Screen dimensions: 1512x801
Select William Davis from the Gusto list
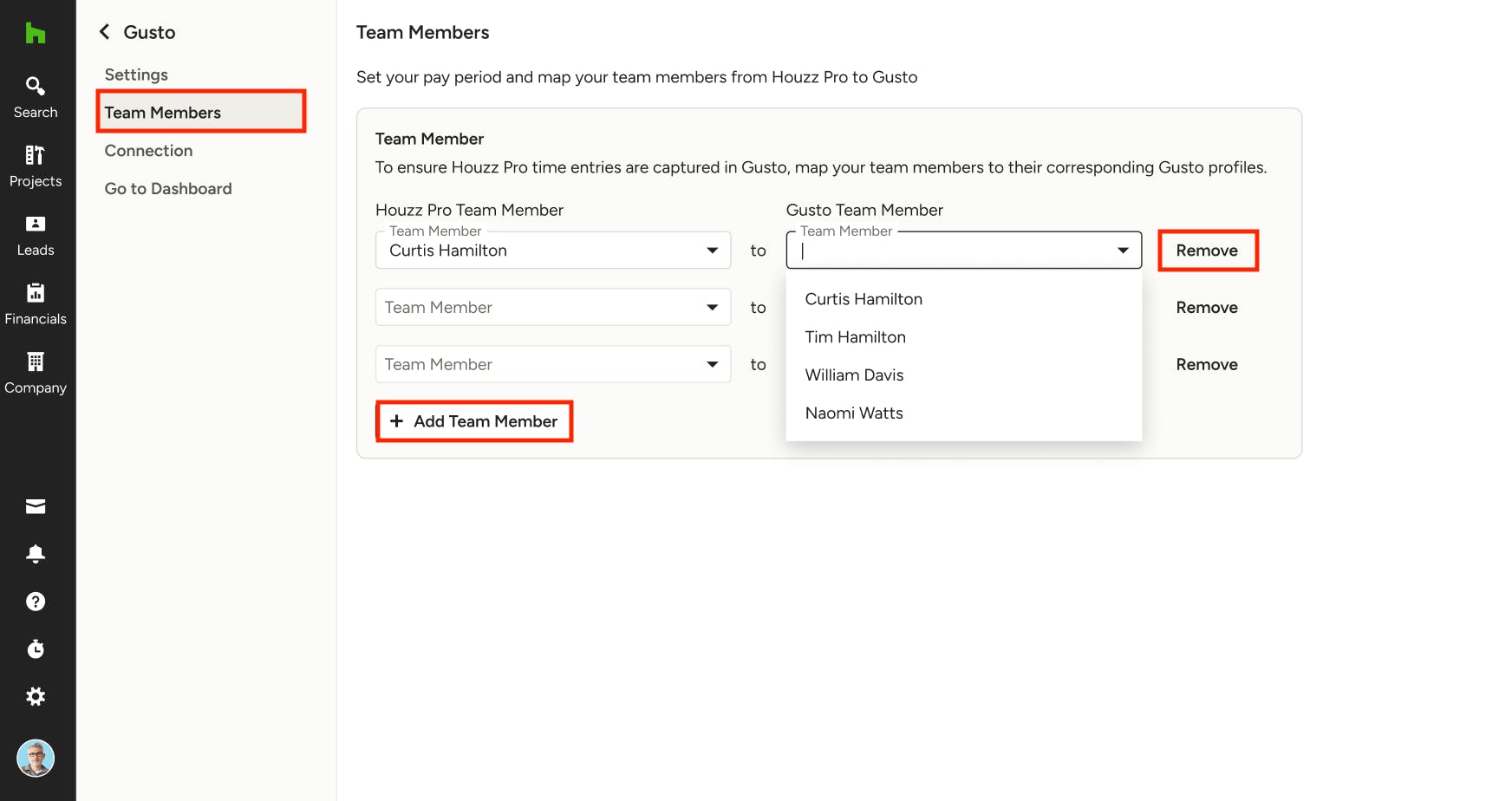tap(964, 375)
